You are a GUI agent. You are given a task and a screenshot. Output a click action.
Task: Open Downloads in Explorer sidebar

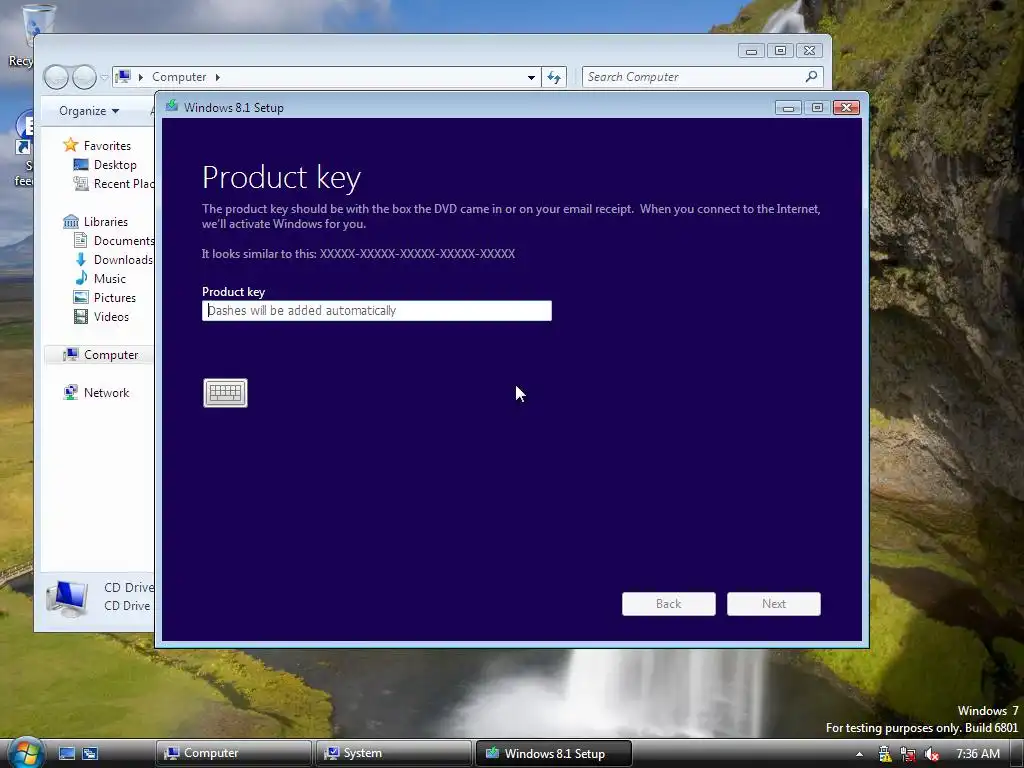(123, 259)
